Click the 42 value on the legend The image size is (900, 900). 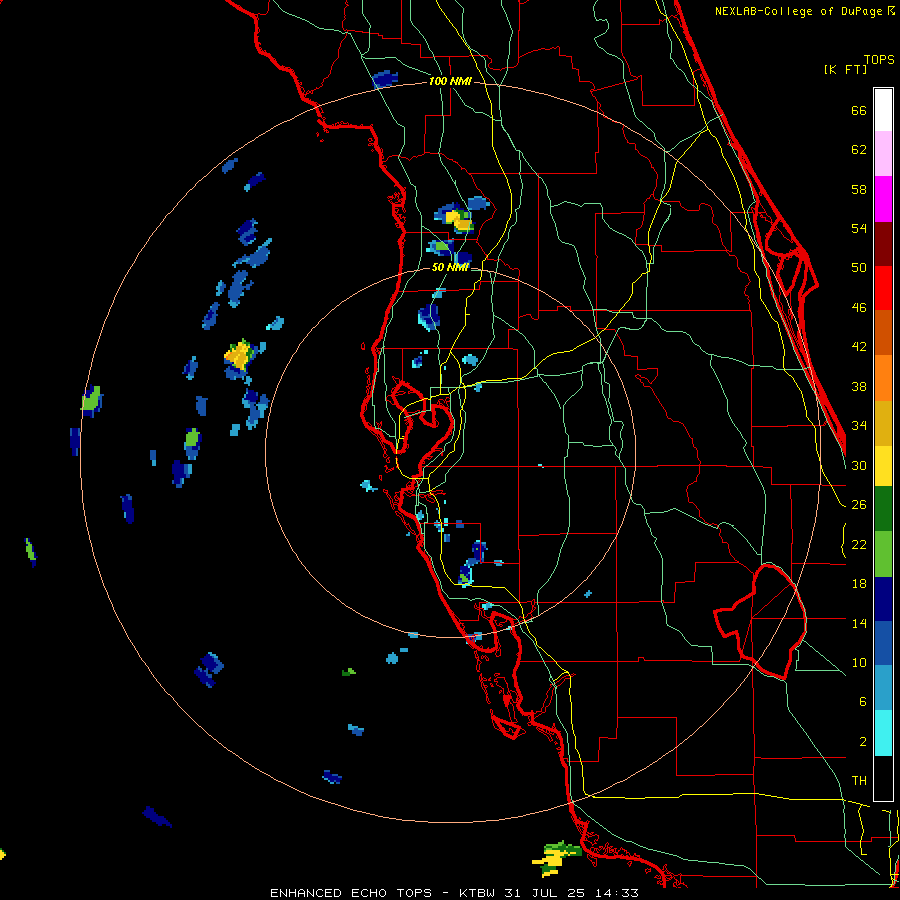coord(859,347)
